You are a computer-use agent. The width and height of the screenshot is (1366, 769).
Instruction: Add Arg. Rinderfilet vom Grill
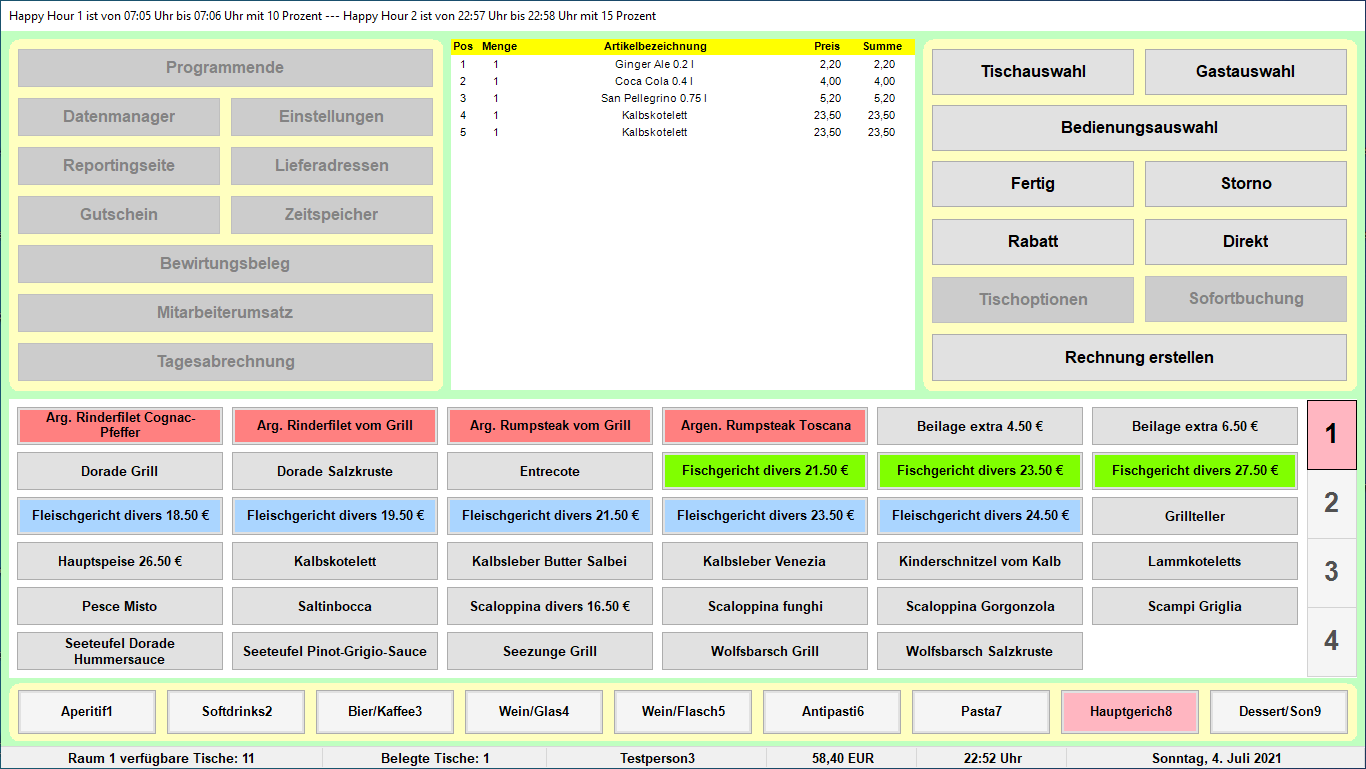click(335, 426)
